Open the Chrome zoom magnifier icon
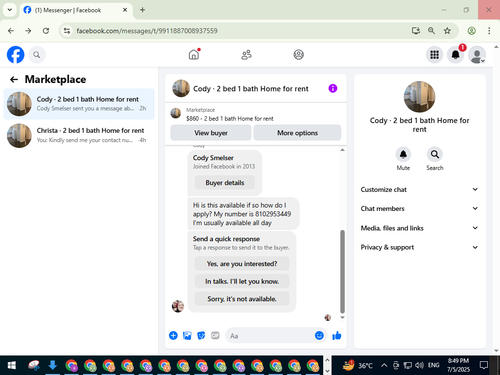This screenshot has width=500, height=375. pos(431,31)
